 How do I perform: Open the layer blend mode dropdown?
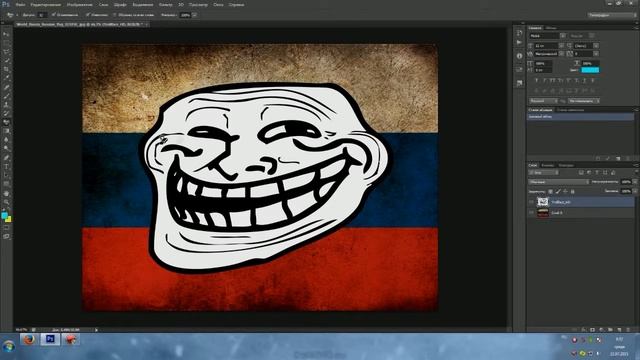pyautogui.click(x=559, y=182)
